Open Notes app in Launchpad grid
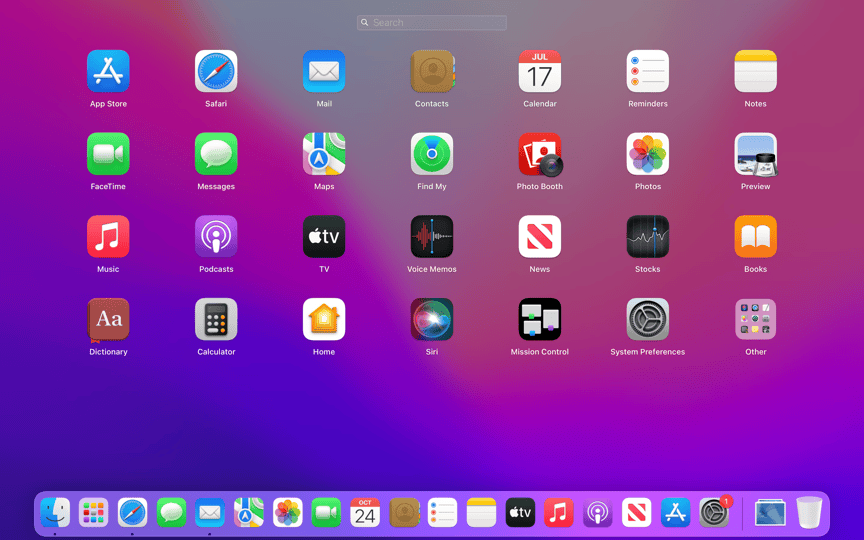The width and height of the screenshot is (864, 540). (x=755, y=72)
